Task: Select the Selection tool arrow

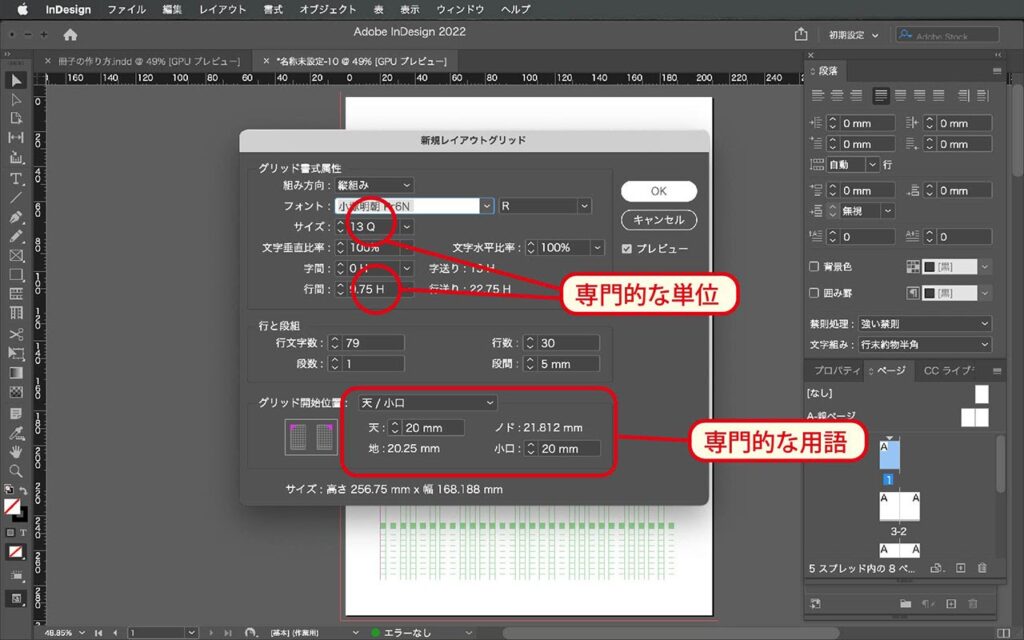Action: (x=16, y=80)
